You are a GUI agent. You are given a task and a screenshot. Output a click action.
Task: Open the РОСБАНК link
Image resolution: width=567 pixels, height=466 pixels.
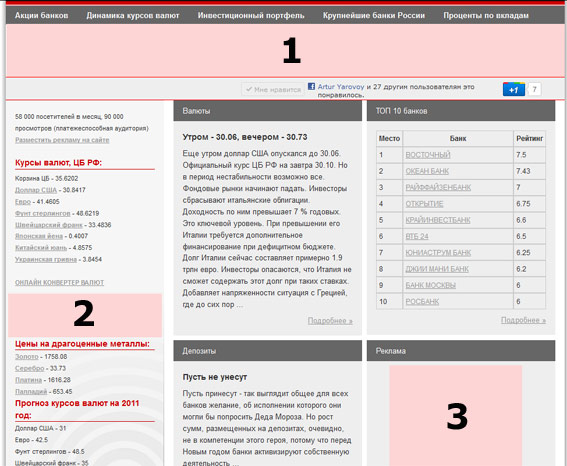422,301
